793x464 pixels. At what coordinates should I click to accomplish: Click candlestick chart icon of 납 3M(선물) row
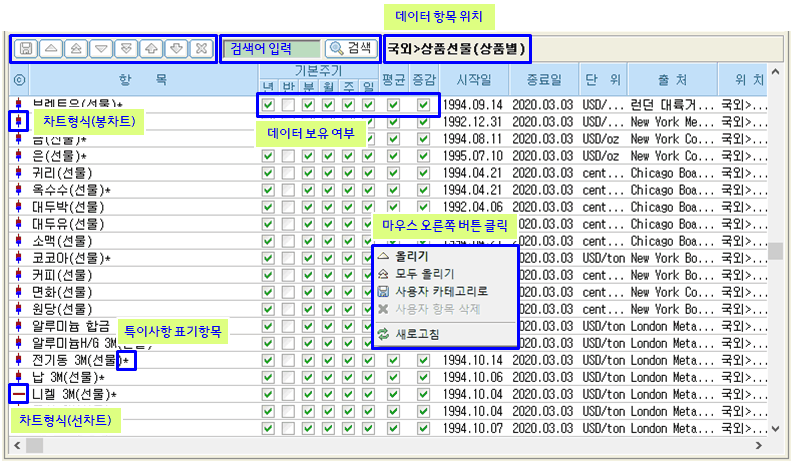(19, 377)
